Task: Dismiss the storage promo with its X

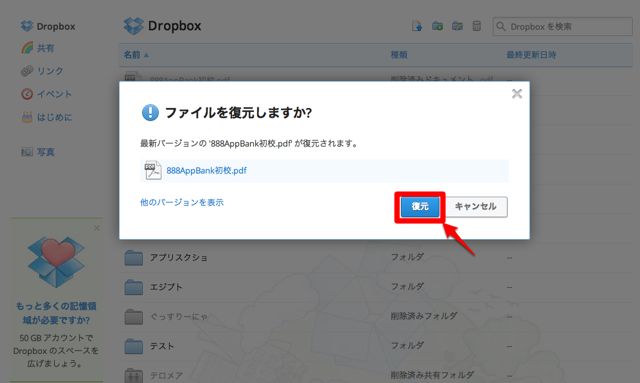Action: coord(97,228)
